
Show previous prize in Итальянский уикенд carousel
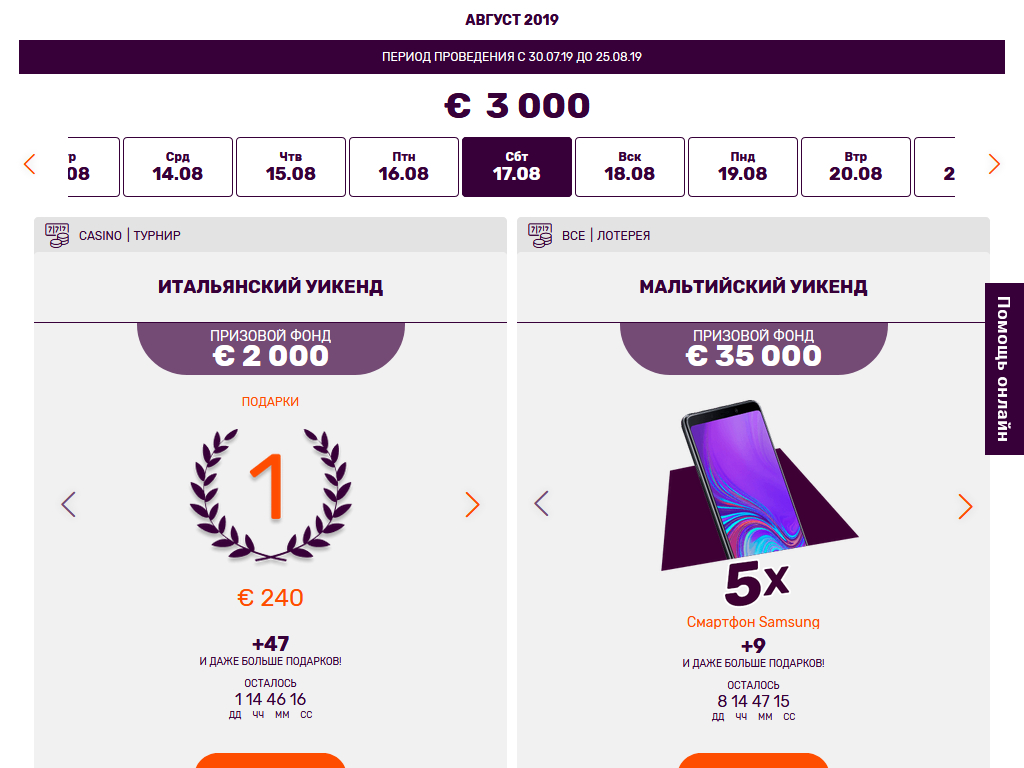(x=69, y=504)
